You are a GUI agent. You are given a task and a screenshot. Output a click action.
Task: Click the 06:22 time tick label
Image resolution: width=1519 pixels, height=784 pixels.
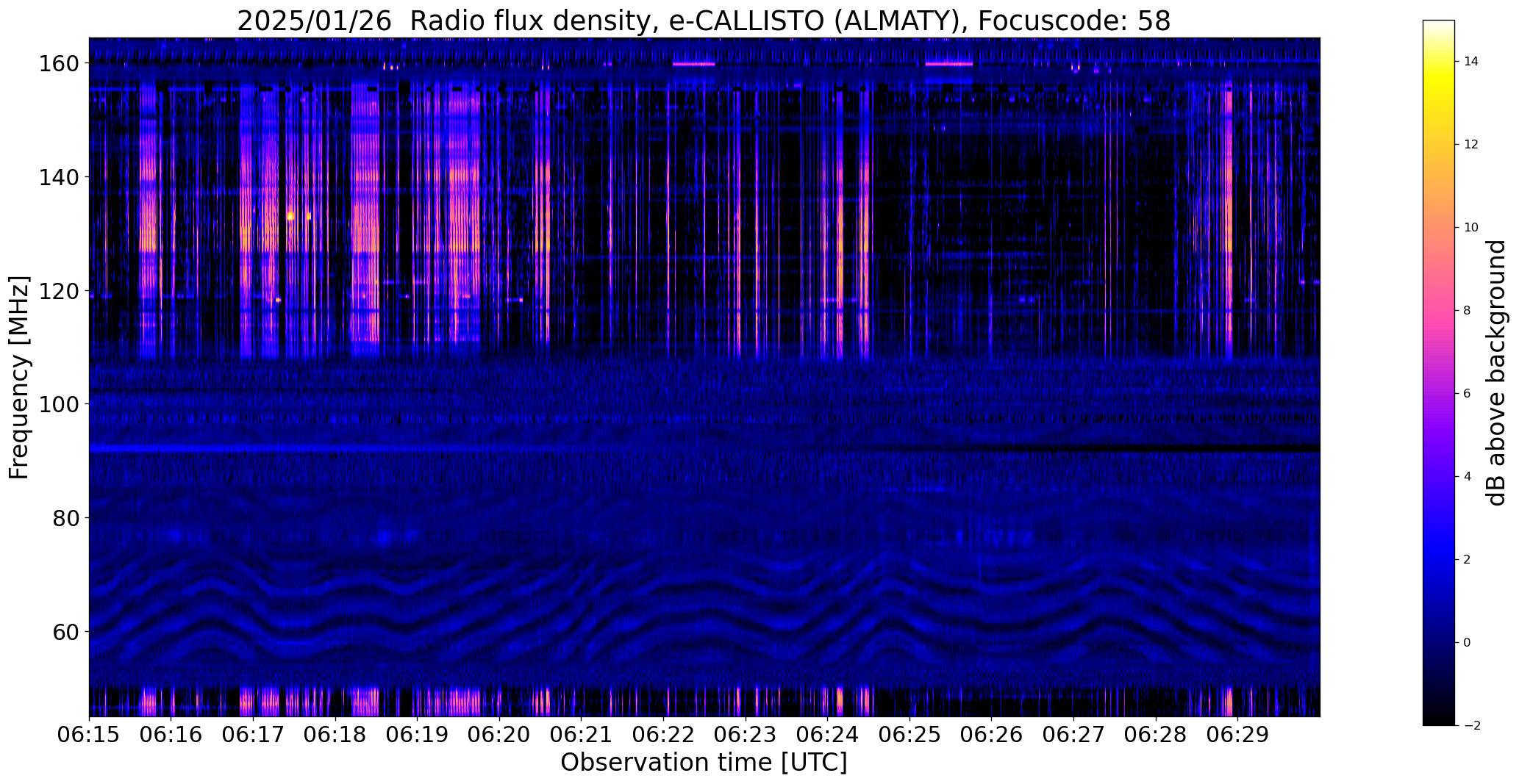tap(663, 735)
